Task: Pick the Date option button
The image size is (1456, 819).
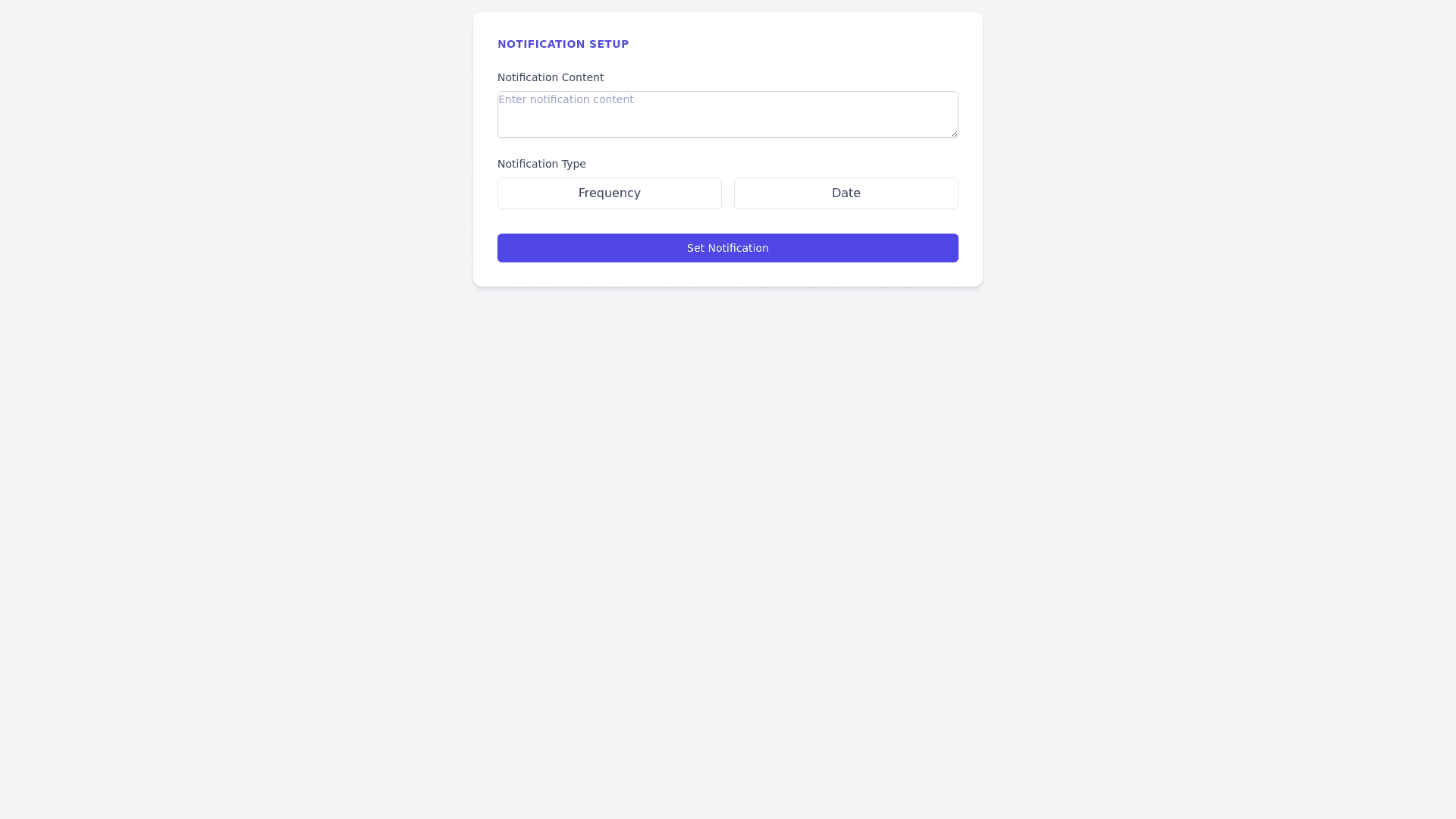Action: (846, 193)
